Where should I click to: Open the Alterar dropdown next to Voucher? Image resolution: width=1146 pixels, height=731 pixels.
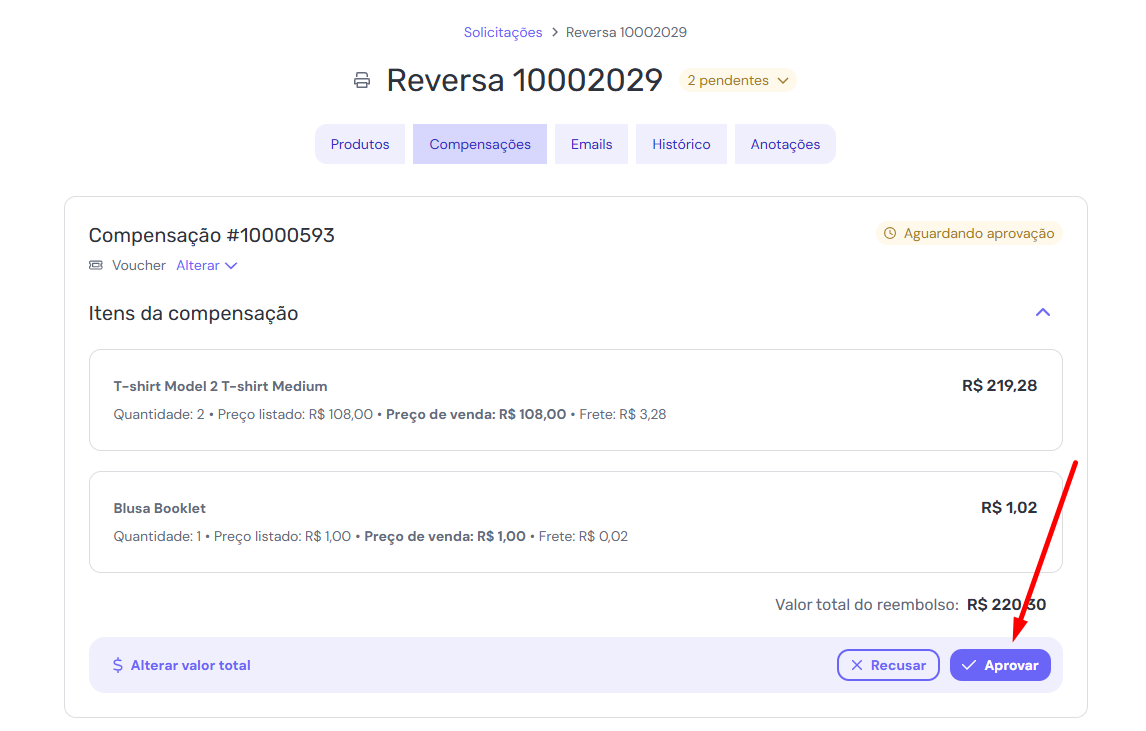click(206, 266)
